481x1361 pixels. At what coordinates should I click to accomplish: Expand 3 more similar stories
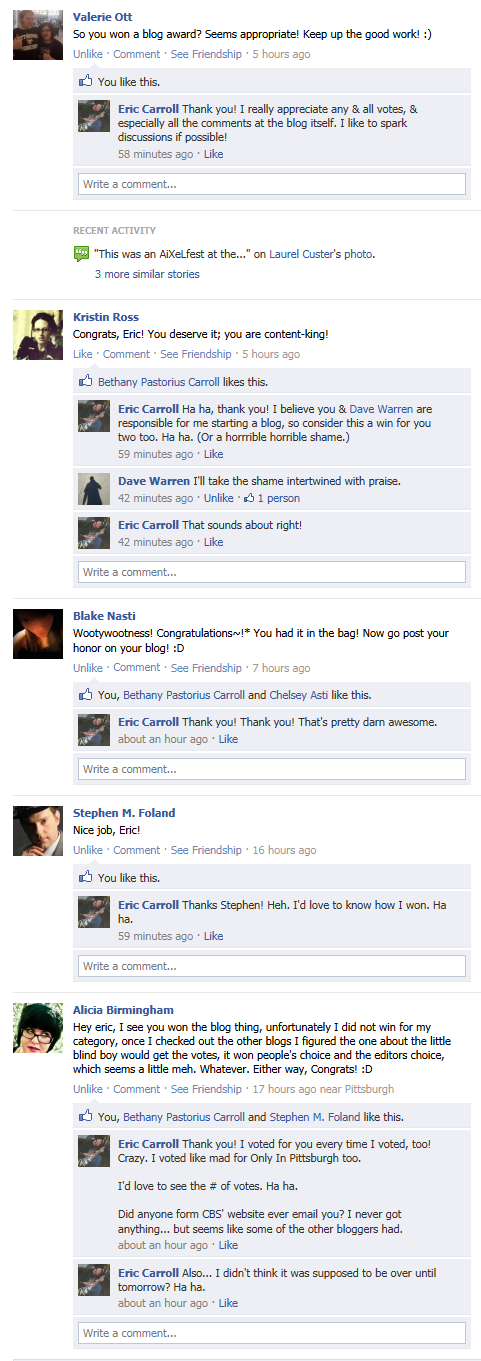(x=147, y=274)
